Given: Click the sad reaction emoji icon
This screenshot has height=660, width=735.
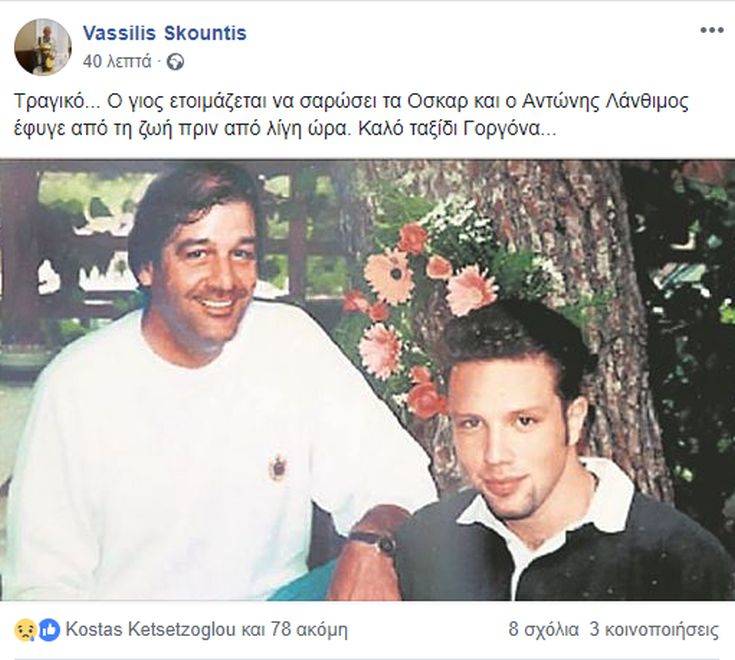Looking at the screenshot, I should 23,630.
